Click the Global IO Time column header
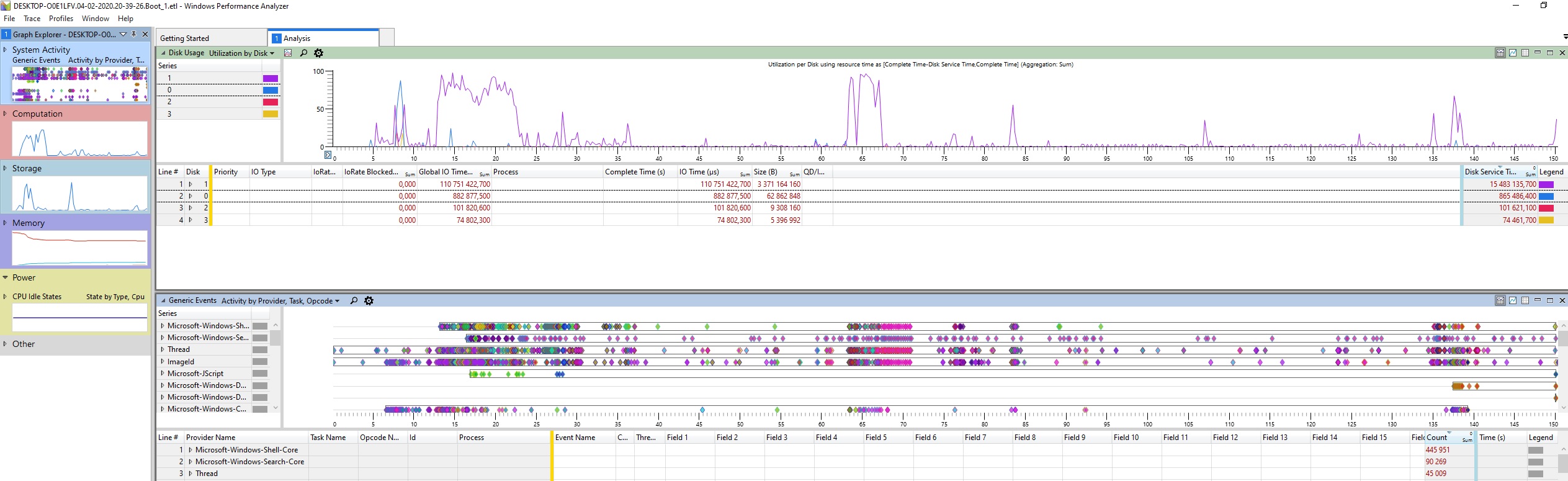Viewport: 1568px width, 481px height. [x=454, y=172]
